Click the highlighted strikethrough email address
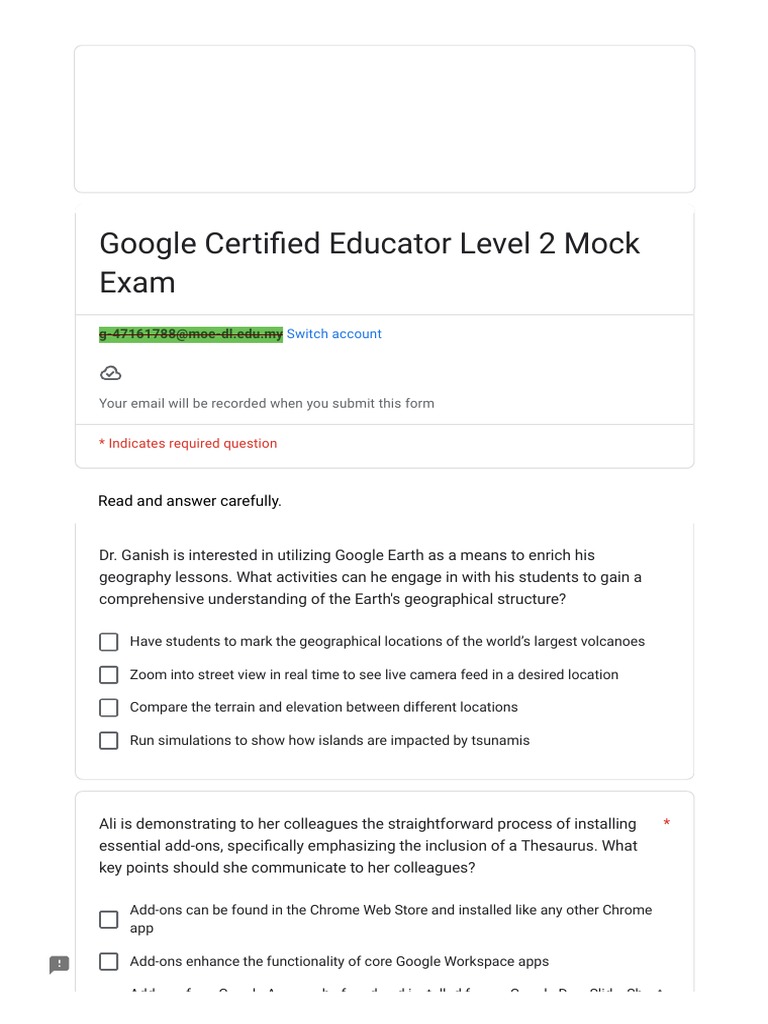The width and height of the screenshot is (768, 1024). [191, 334]
